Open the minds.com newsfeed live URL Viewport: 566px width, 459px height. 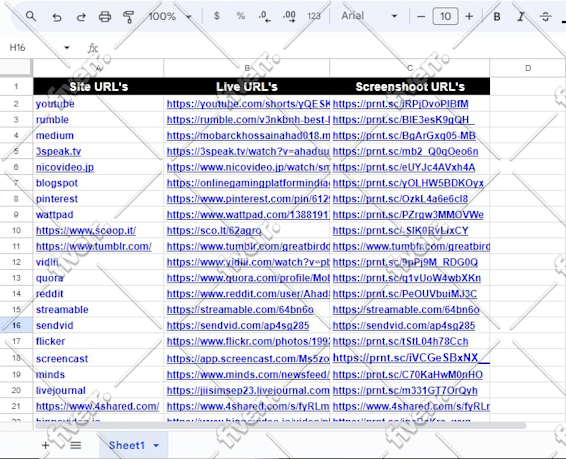tap(248, 375)
